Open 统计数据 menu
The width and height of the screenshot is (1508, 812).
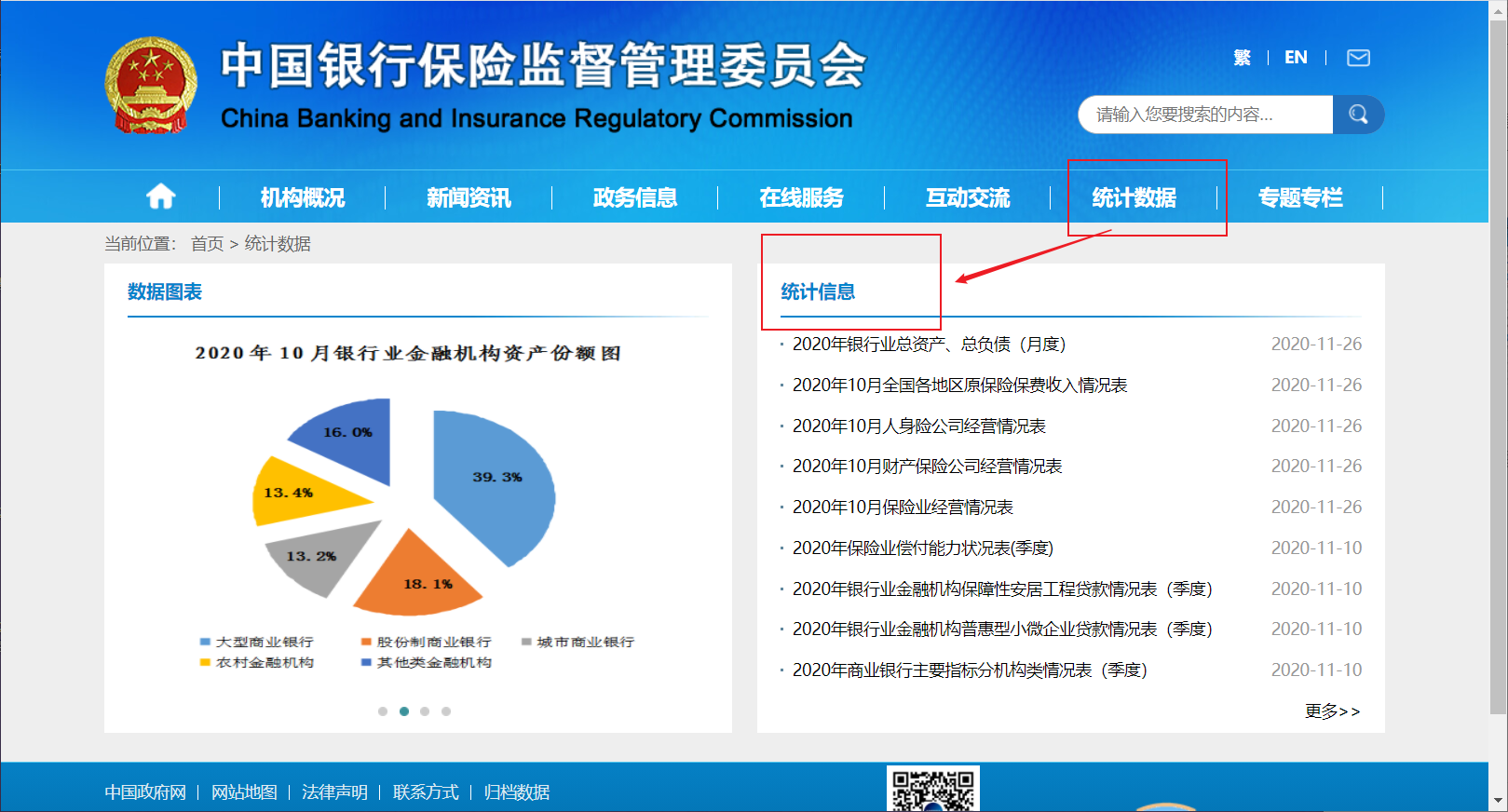(1134, 197)
